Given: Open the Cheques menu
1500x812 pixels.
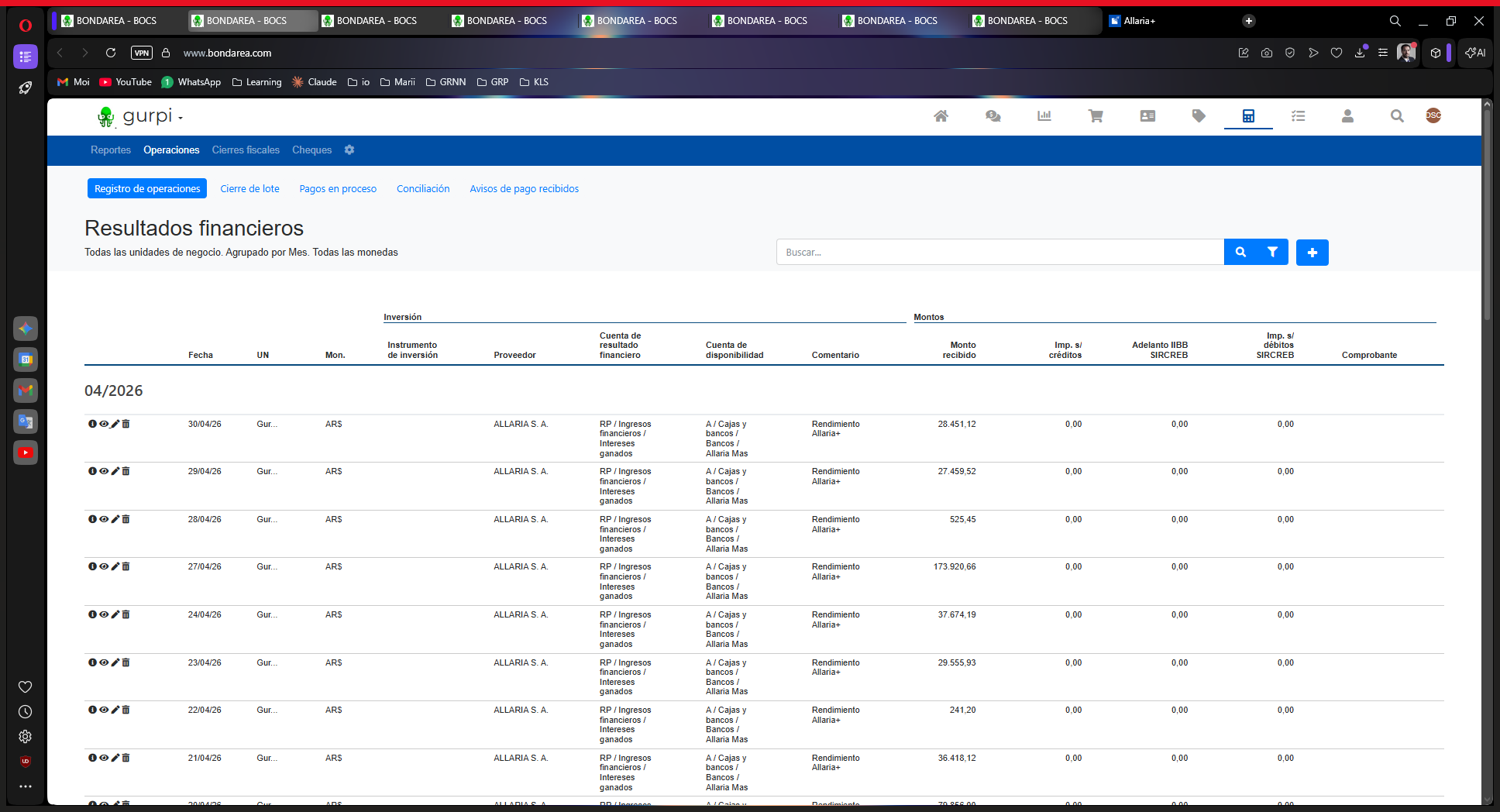Looking at the screenshot, I should pos(311,150).
